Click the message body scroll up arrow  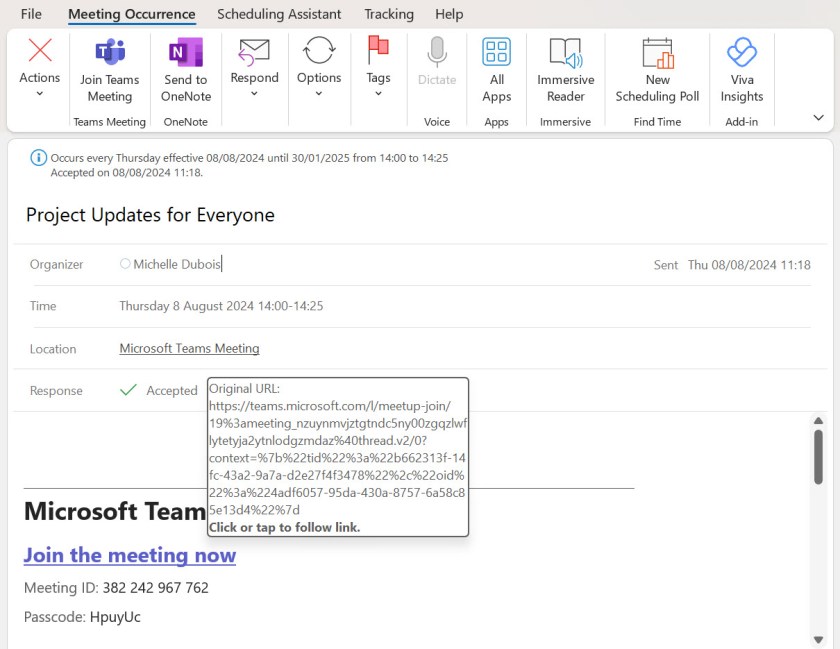coord(818,421)
